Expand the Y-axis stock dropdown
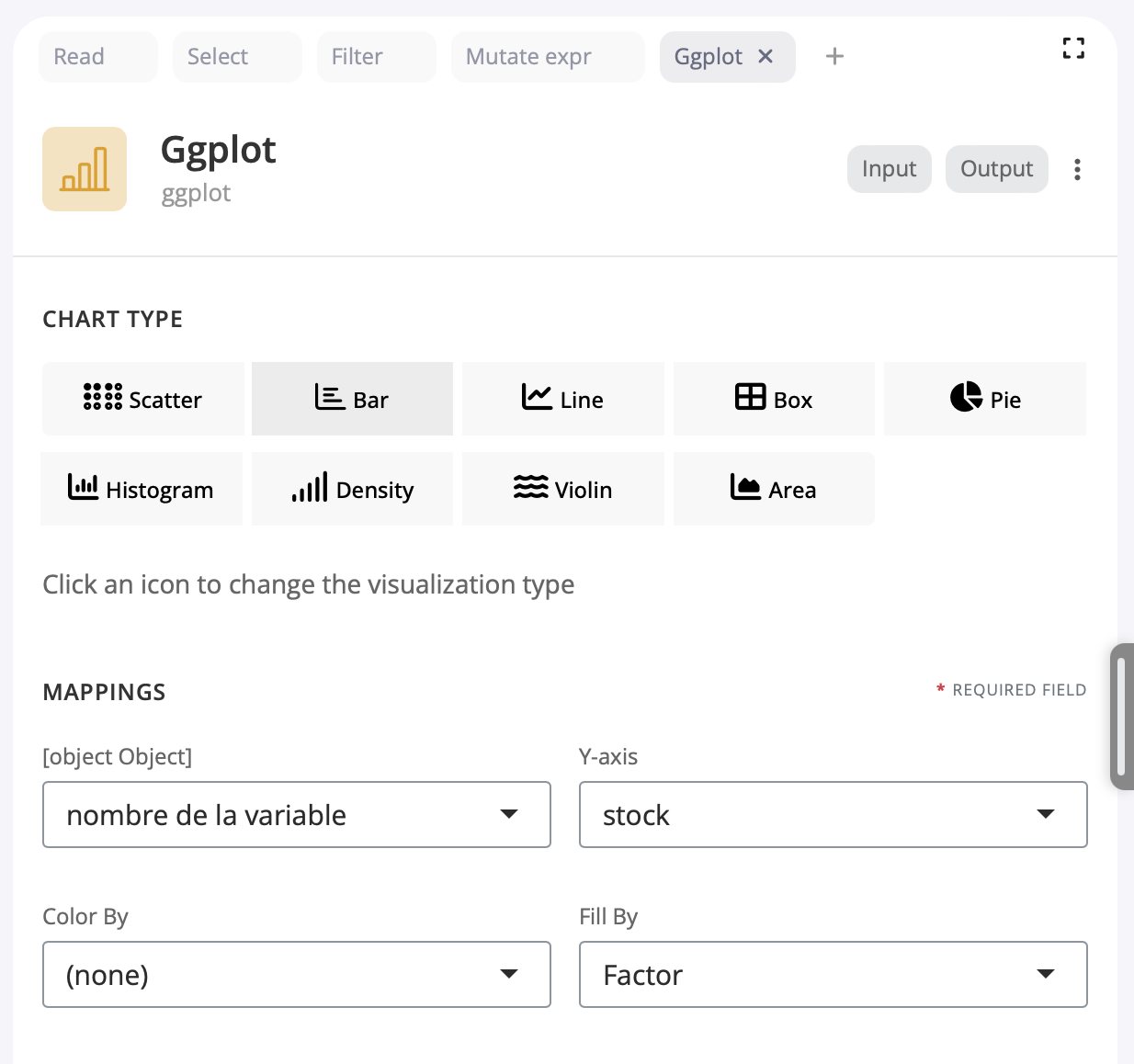 click(833, 814)
